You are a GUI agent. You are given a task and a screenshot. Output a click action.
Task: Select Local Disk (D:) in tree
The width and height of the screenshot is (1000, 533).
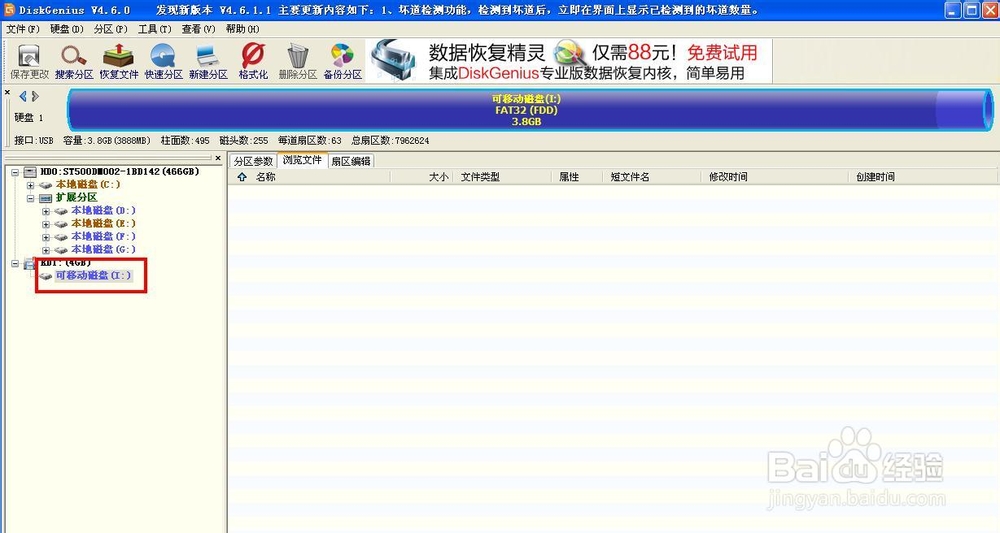pyautogui.click(x=103, y=210)
